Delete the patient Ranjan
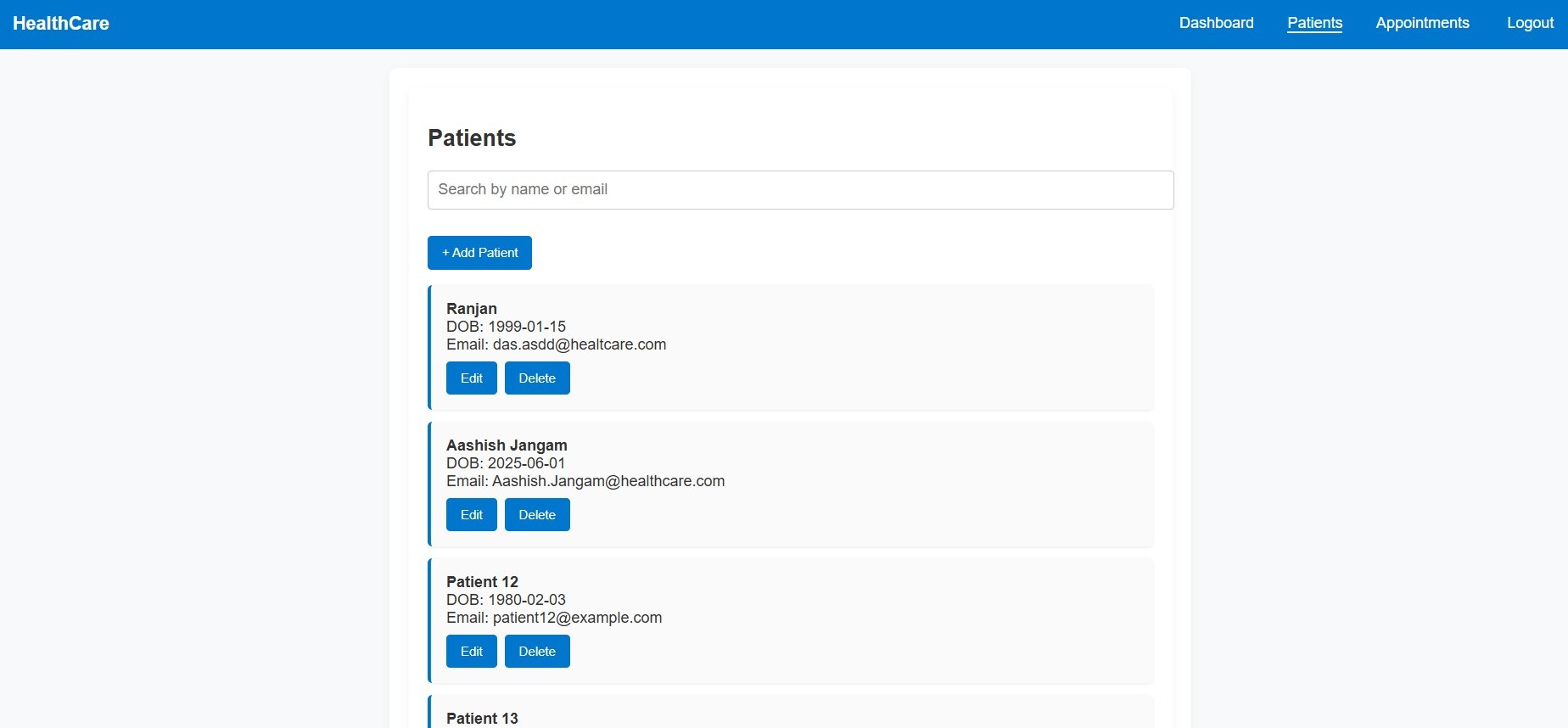 tap(537, 378)
